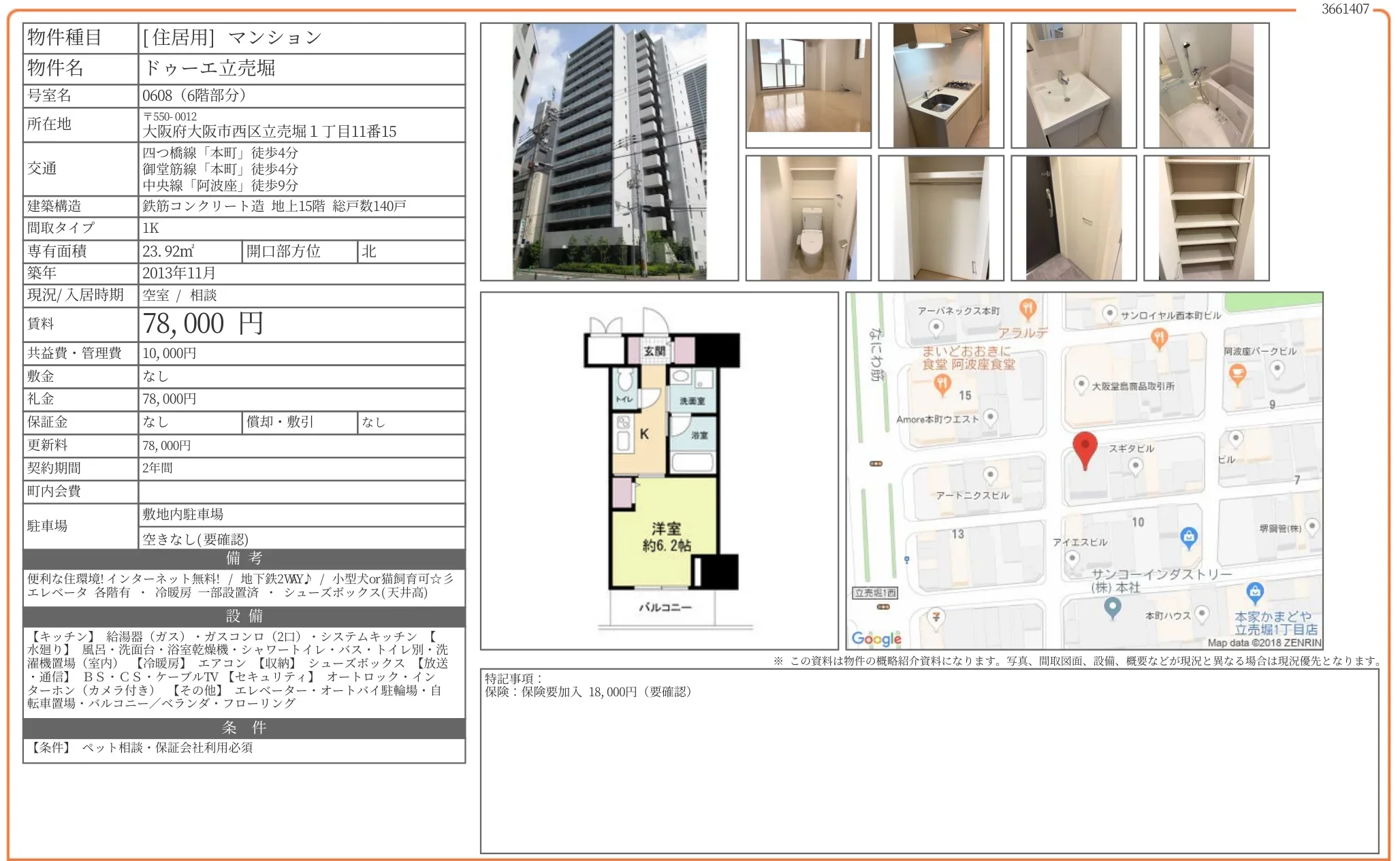Click the まいどおおきに食堂 restaurant marker
1400x861 pixels.
click(942, 385)
